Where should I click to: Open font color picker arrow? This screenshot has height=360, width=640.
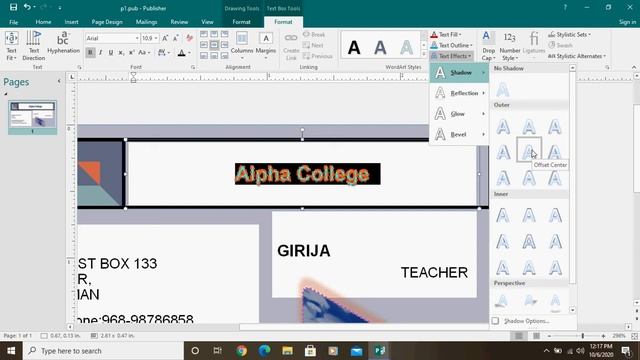coord(189,53)
